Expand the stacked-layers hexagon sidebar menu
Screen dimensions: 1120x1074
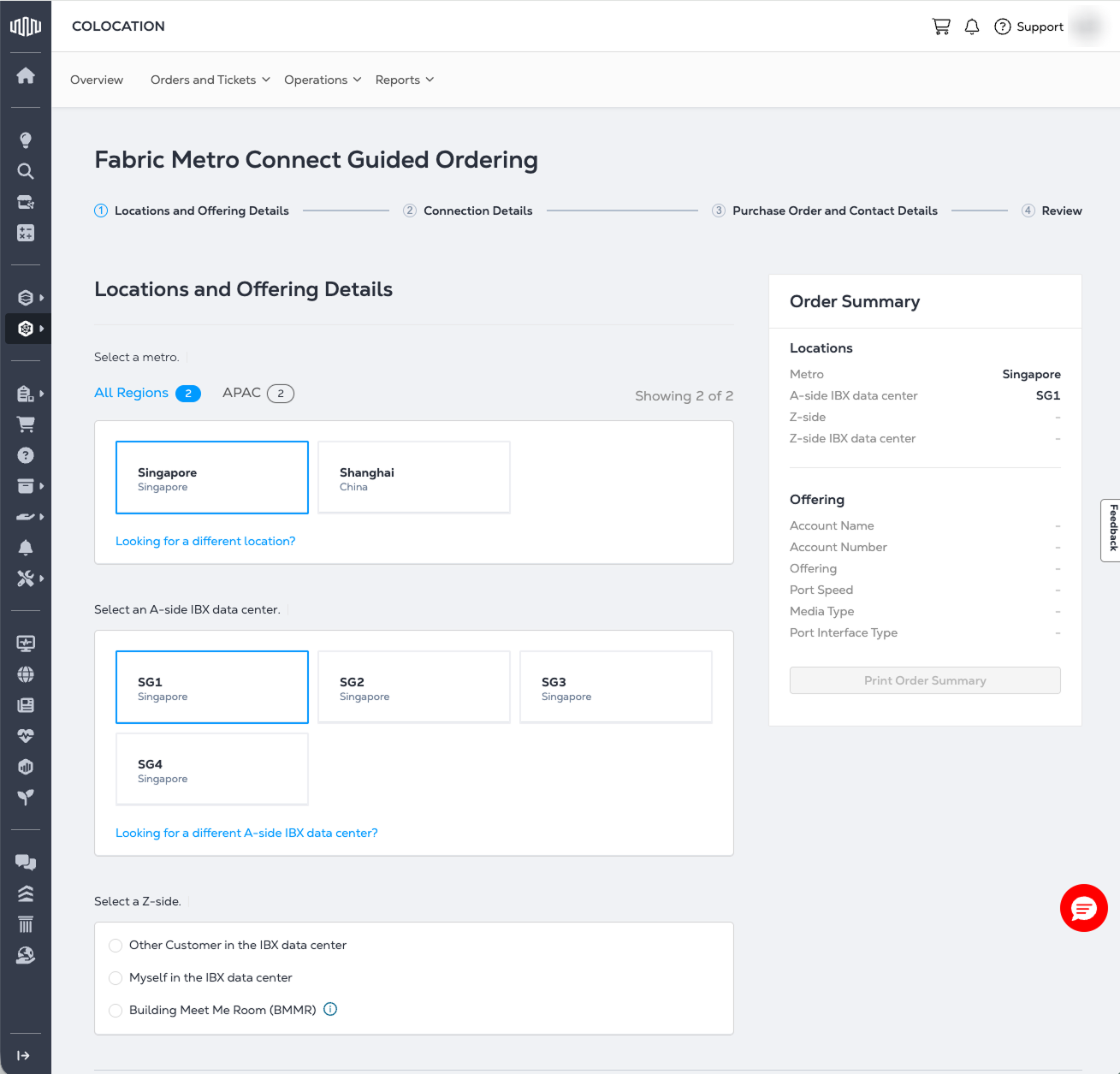click(x=29, y=298)
